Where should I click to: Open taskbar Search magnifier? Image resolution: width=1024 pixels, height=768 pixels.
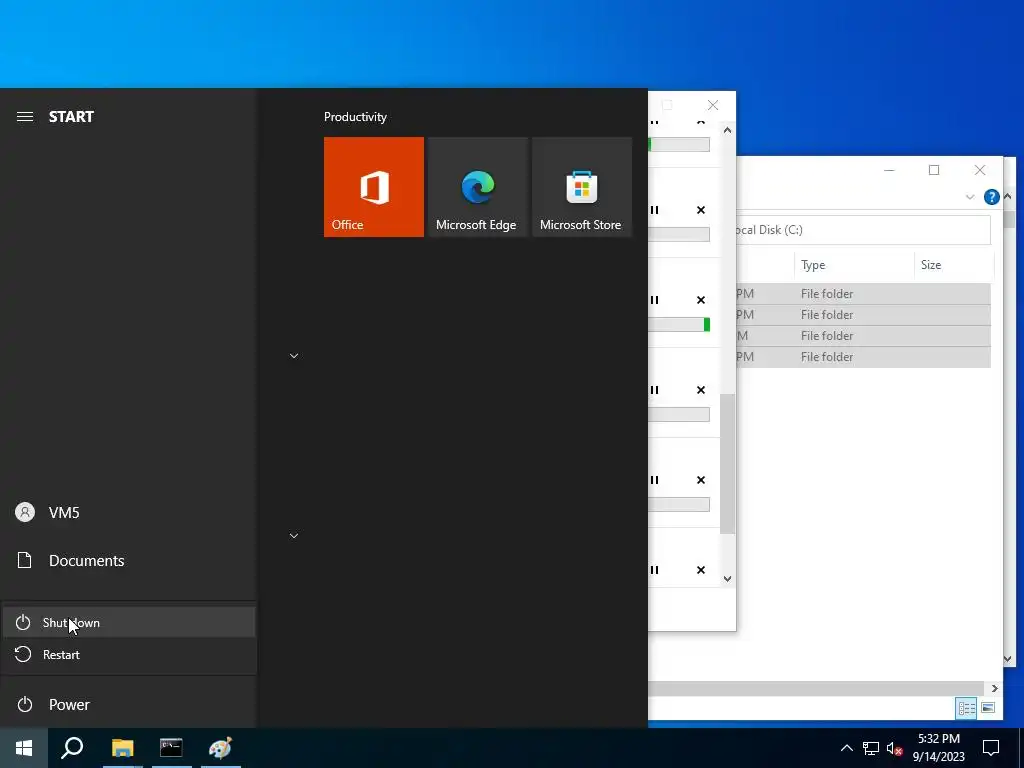(x=72, y=748)
